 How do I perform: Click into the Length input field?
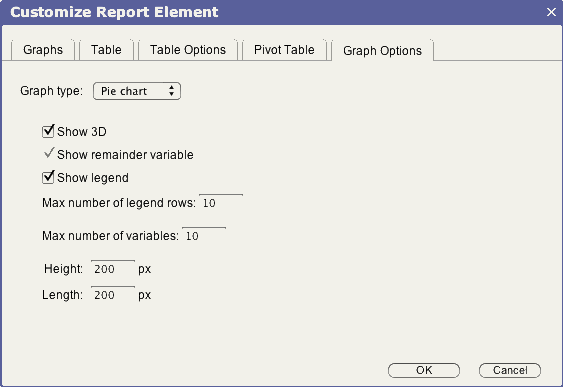[113, 295]
